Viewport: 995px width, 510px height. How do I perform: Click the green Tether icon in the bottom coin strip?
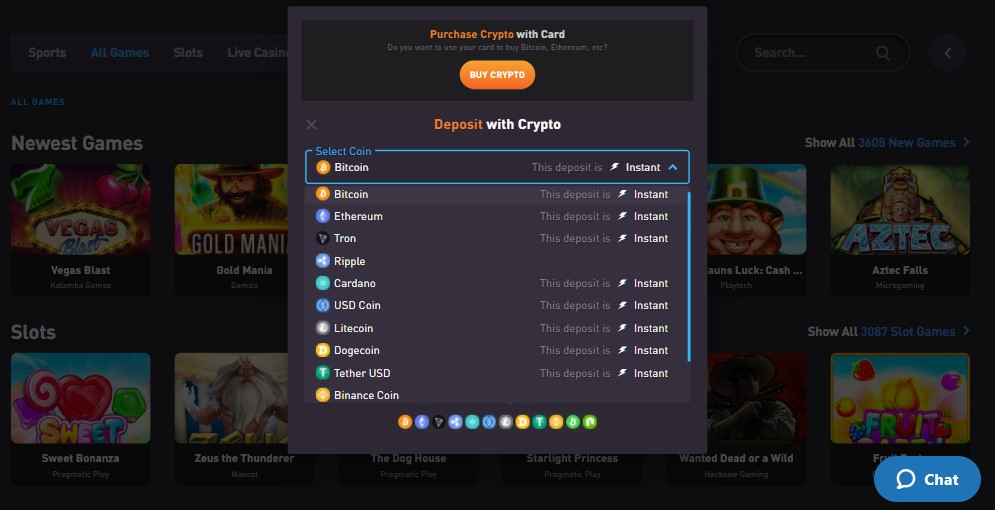pyautogui.click(x=539, y=422)
